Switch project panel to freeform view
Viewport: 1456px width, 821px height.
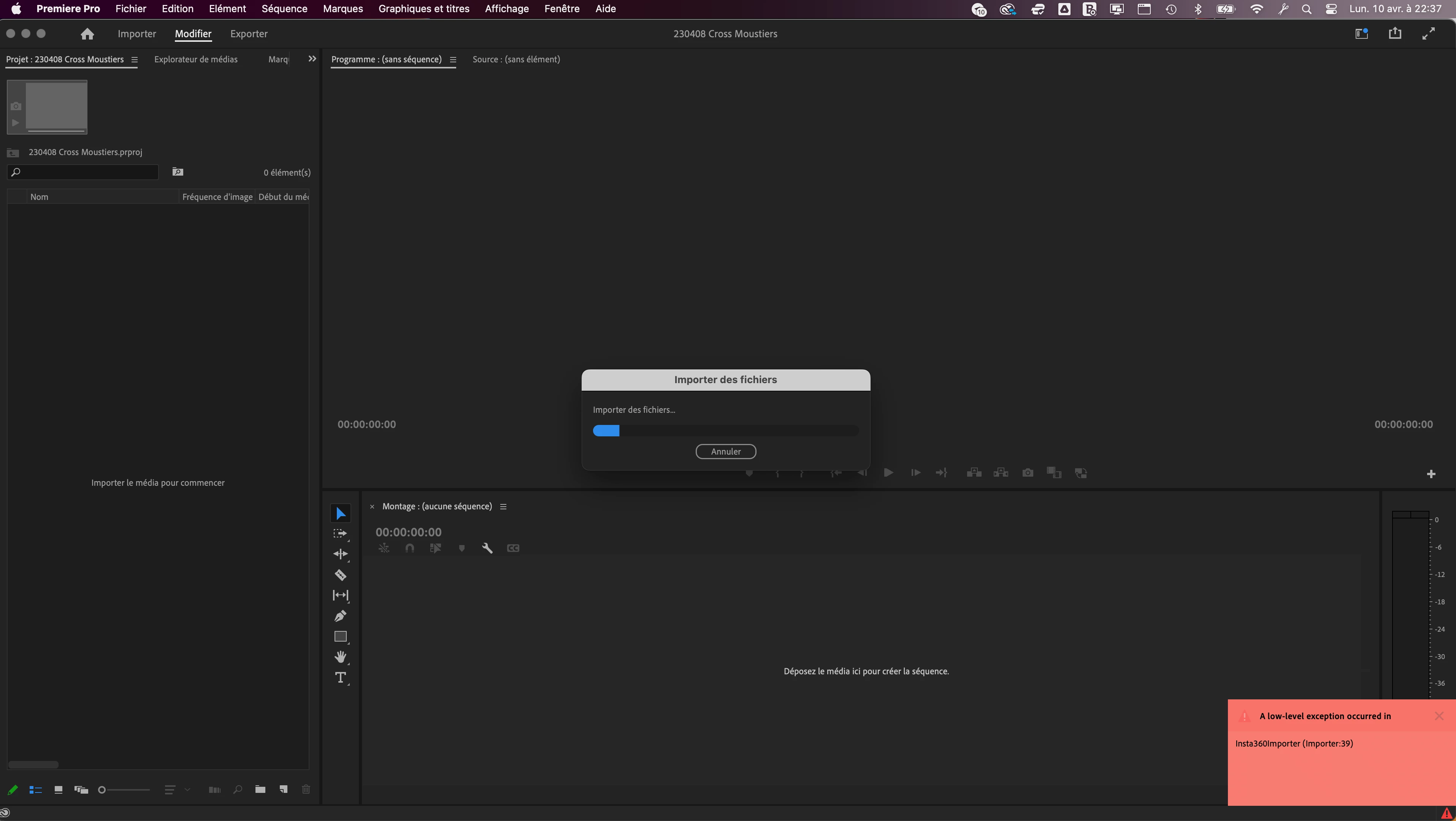(81, 790)
